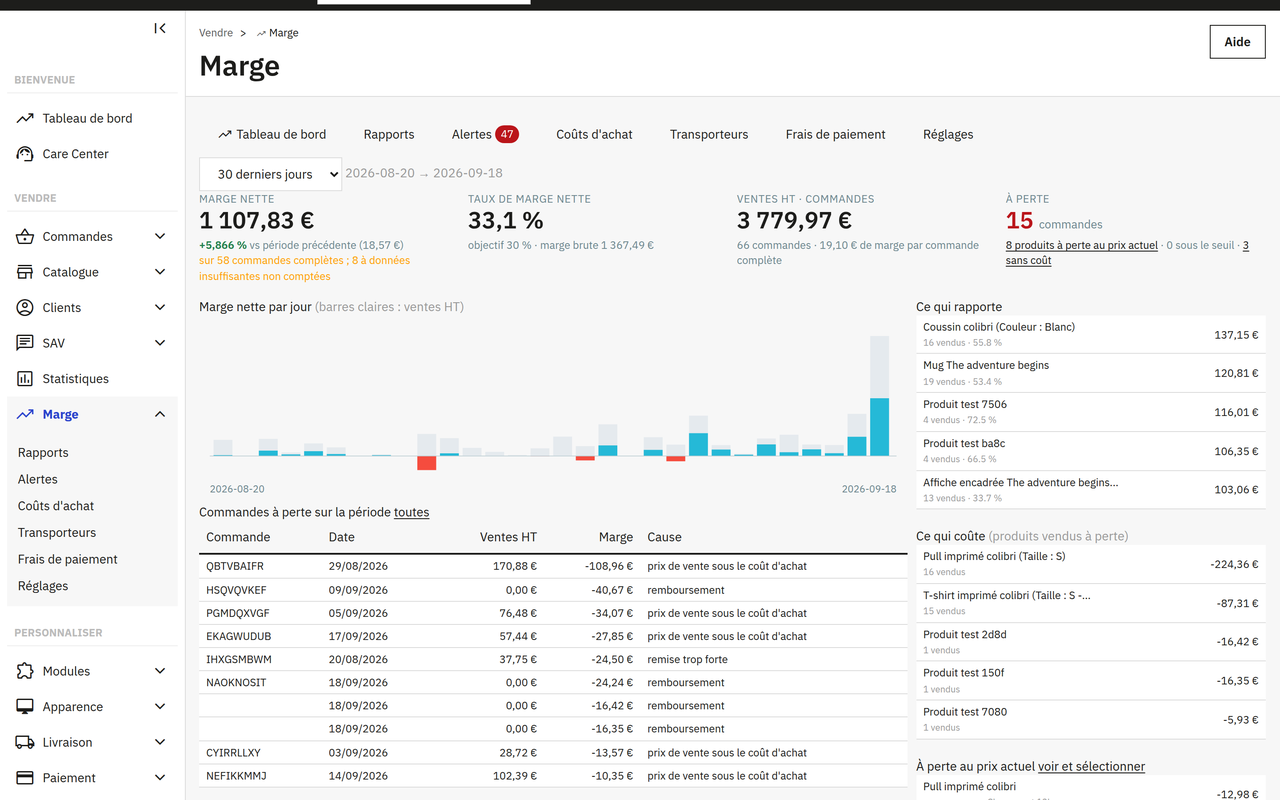Open the Alertes tab with 47 badge
1280x800 pixels.
point(485,134)
